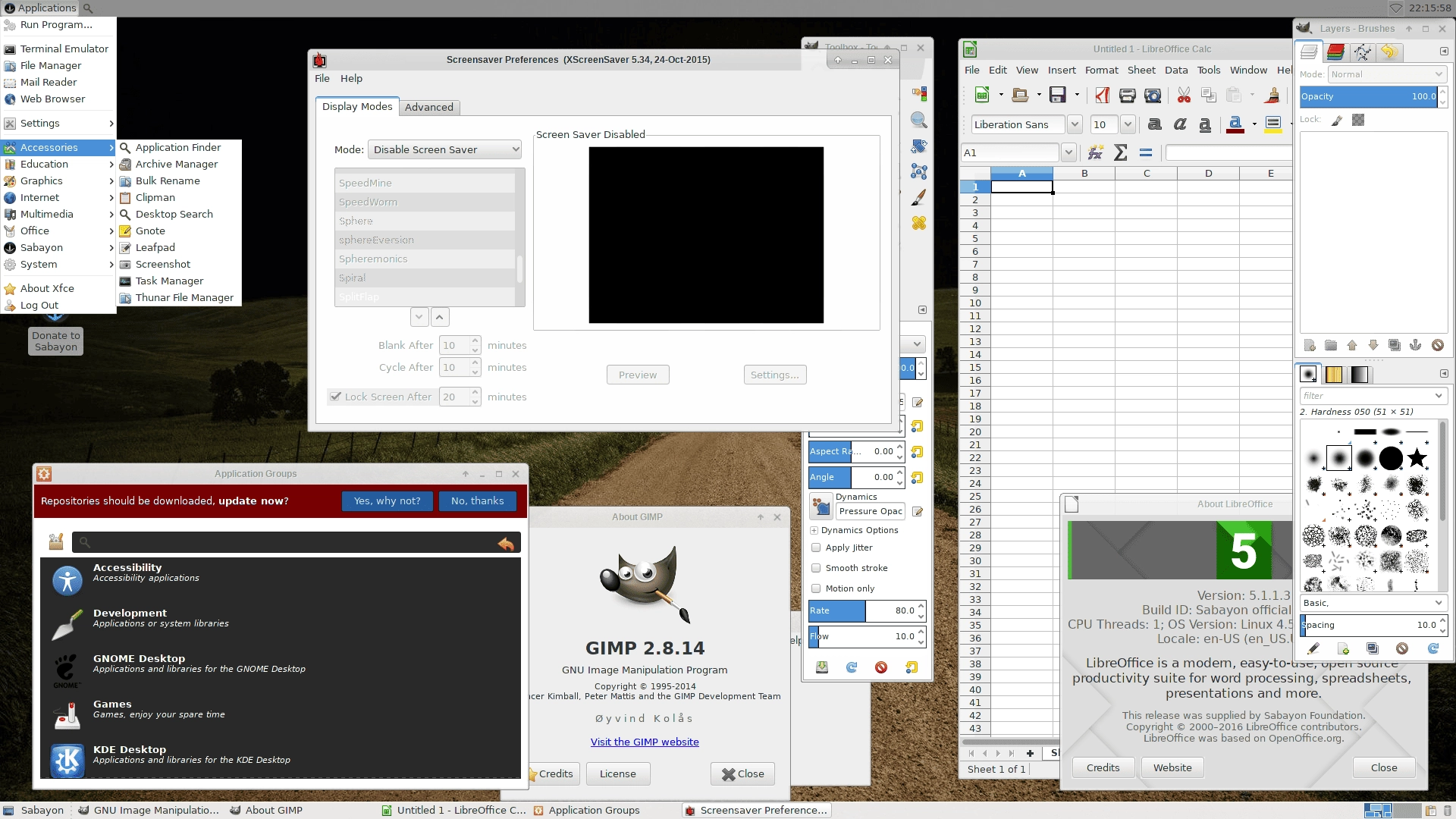Select the Heal tool in GIMP toolbox
1456x819 pixels.
919,223
